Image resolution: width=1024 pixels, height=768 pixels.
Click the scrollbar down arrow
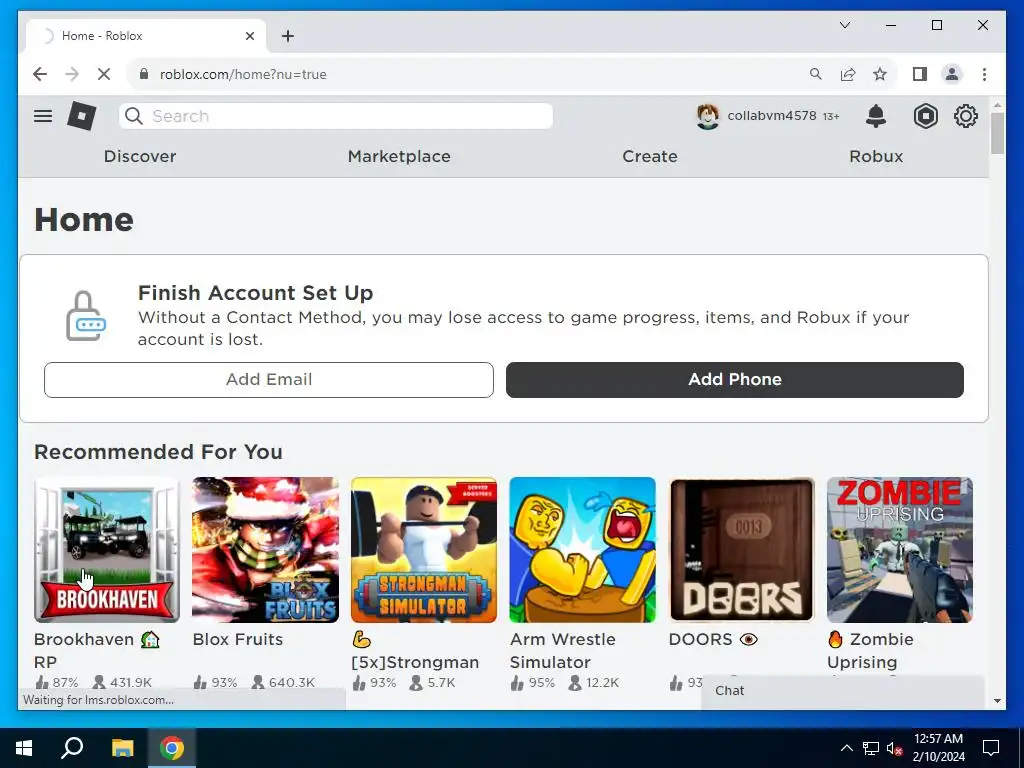tap(997, 701)
